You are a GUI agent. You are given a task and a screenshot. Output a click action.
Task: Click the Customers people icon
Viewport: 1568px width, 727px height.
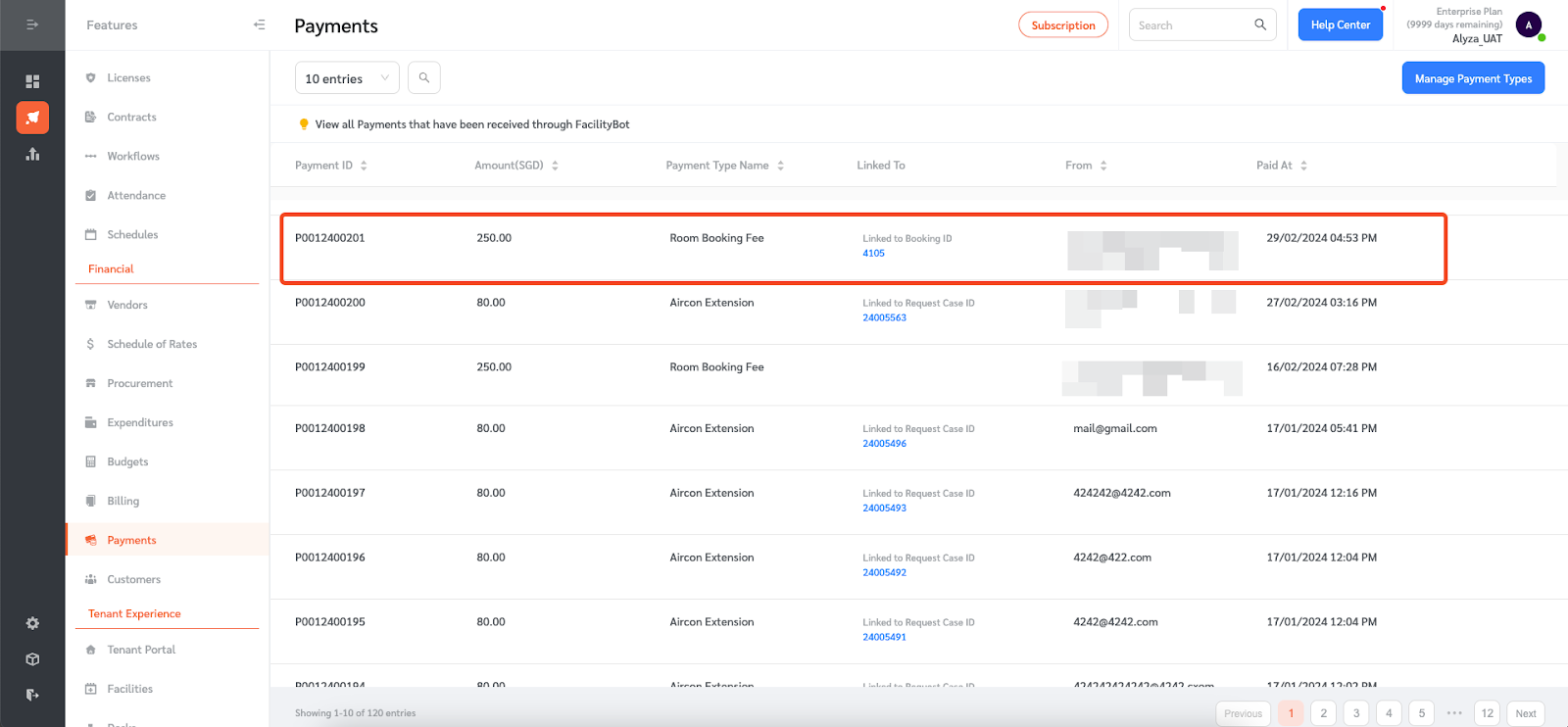click(91, 579)
